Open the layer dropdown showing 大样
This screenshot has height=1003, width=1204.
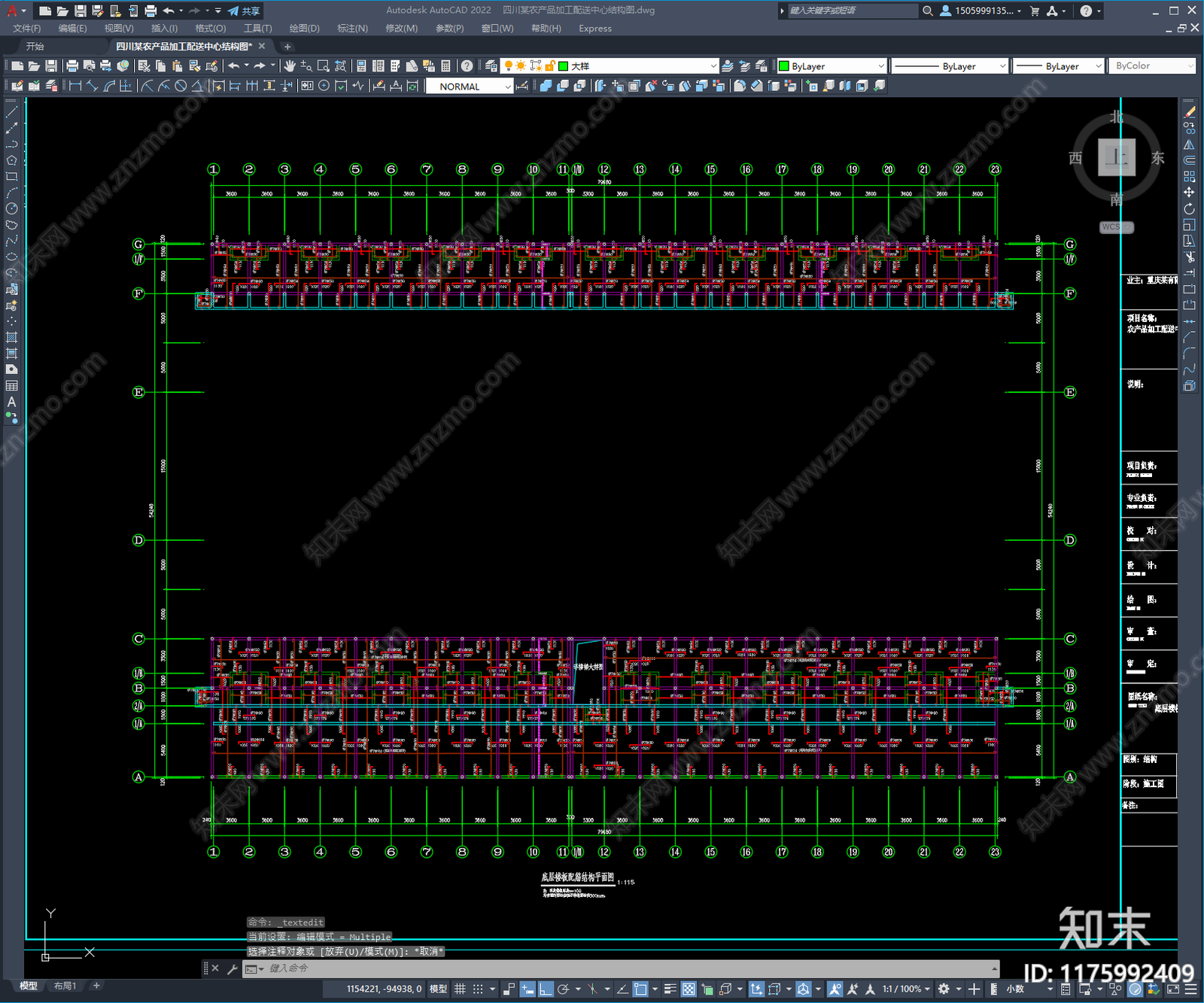(x=610, y=66)
